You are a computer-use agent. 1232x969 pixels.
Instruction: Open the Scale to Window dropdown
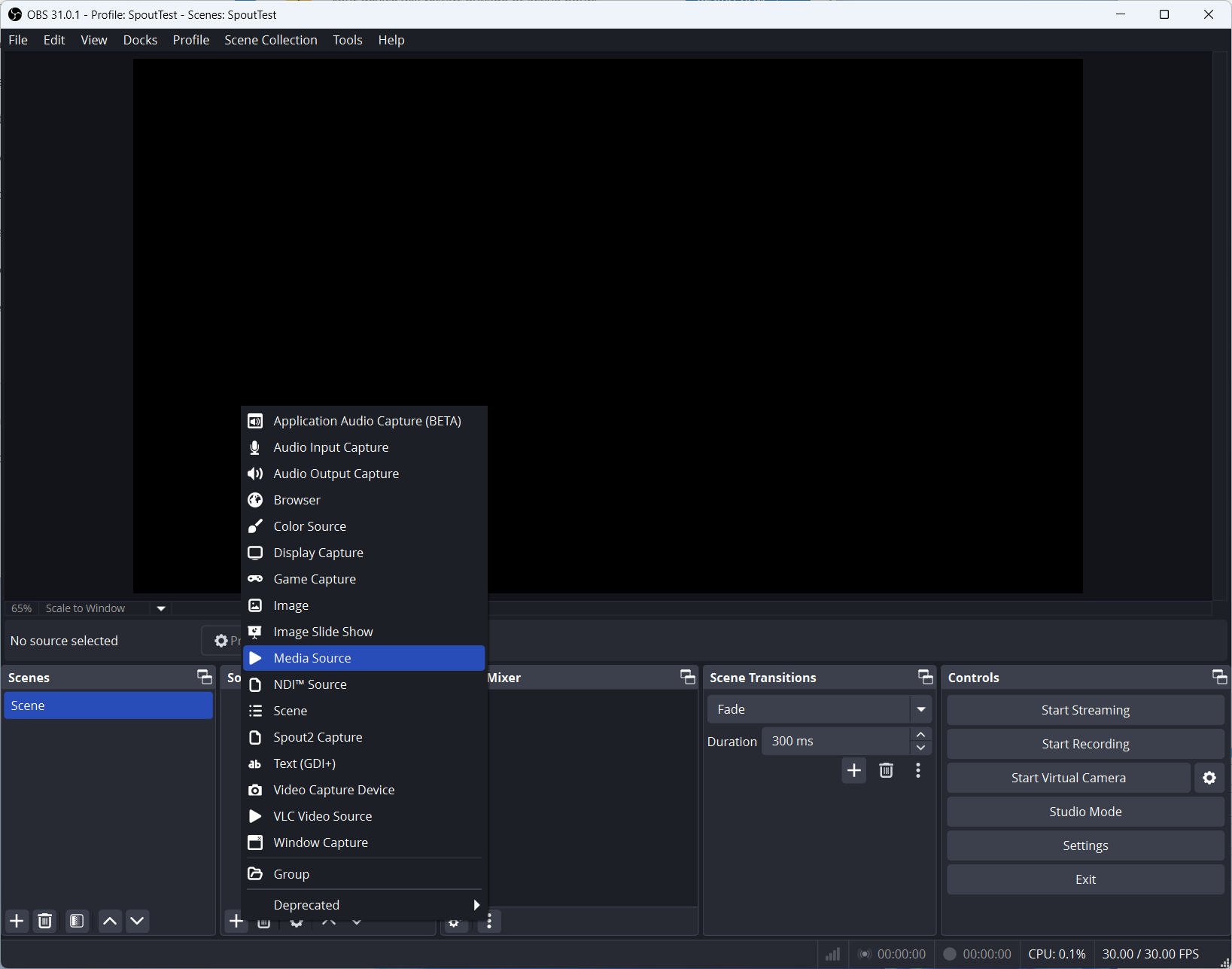(160, 608)
